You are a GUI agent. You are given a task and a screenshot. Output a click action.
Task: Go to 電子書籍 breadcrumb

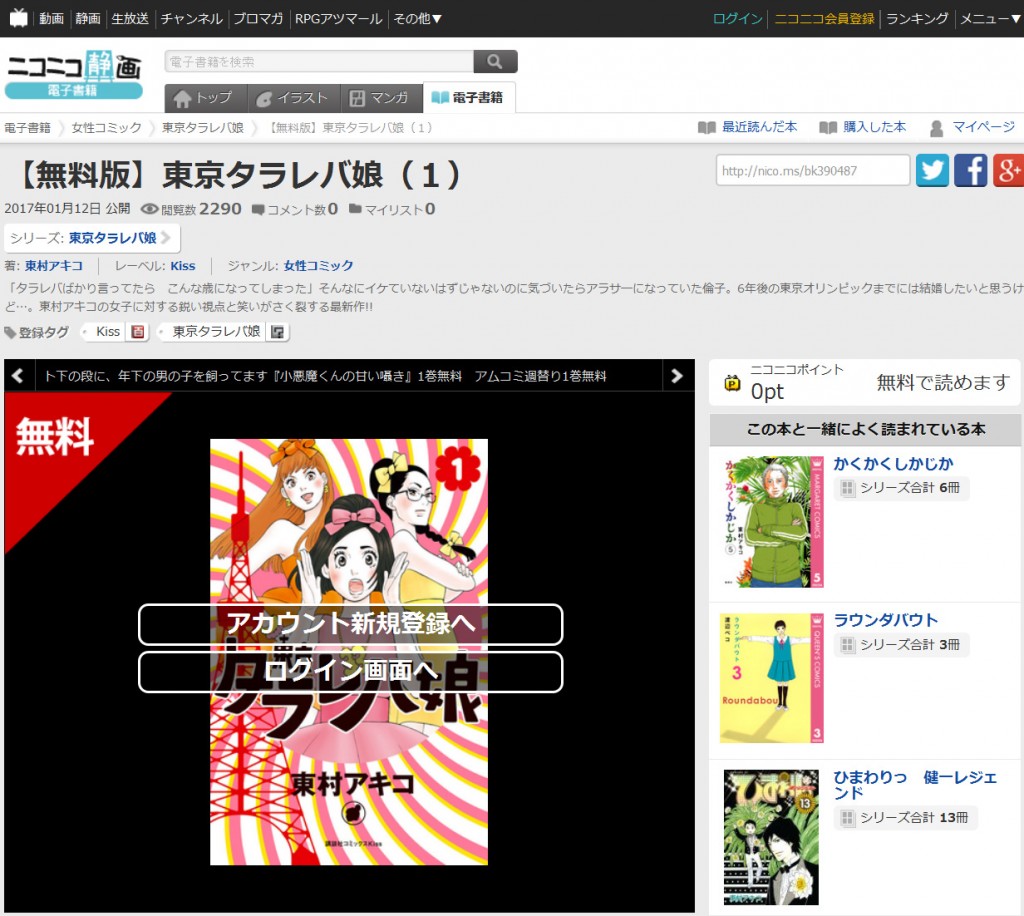point(27,127)
